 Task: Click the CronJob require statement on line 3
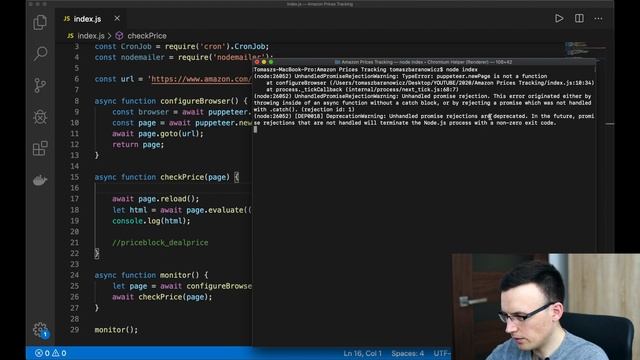point(182,47)
